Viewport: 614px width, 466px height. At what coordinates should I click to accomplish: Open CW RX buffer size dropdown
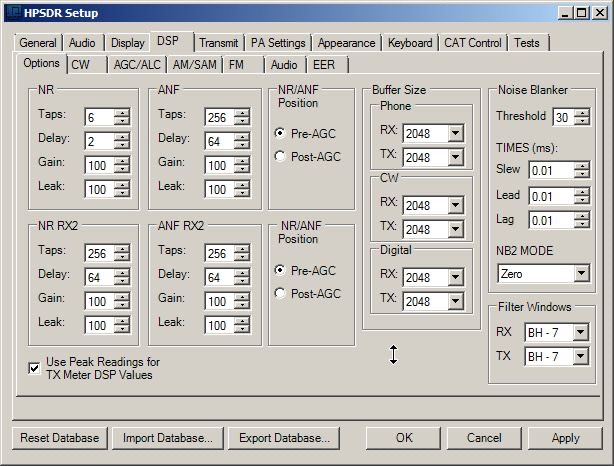tap(456, 206)
